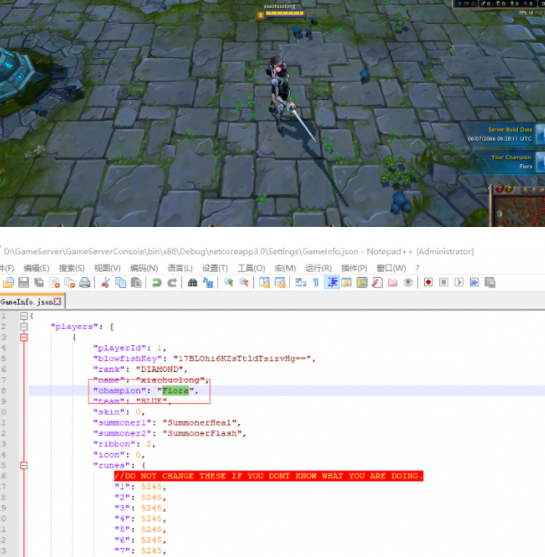The height and width of the screenshot is (557, 545).
Task: Click the Print icon in toolbar
Action: 85,282
